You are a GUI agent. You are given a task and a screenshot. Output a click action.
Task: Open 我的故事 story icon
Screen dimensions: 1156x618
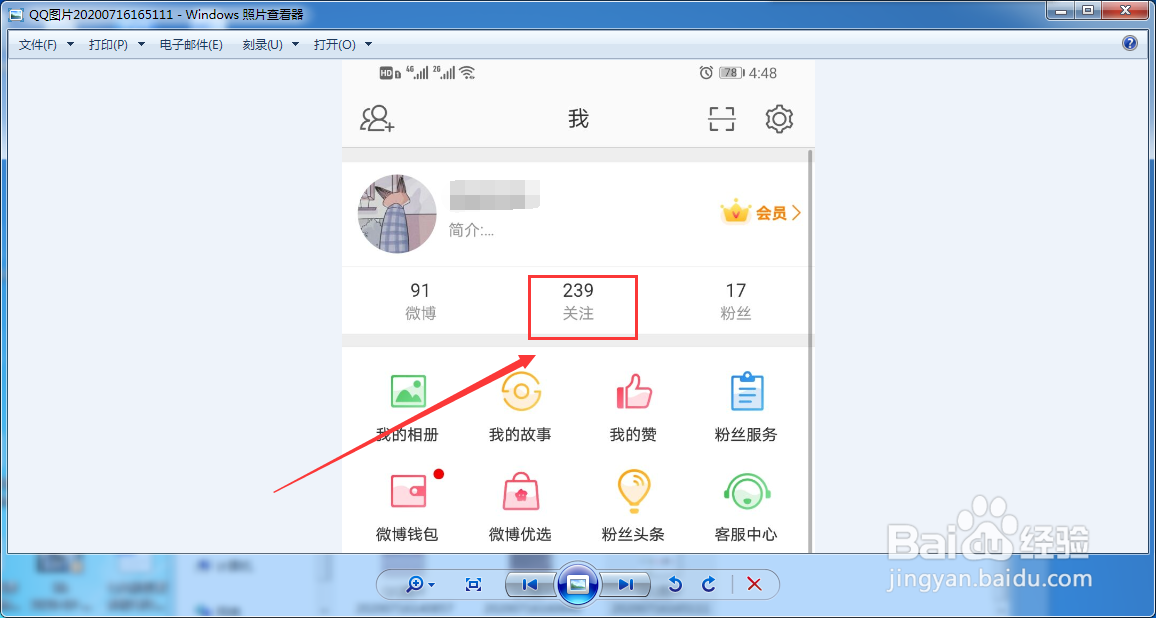coord(521,392)
